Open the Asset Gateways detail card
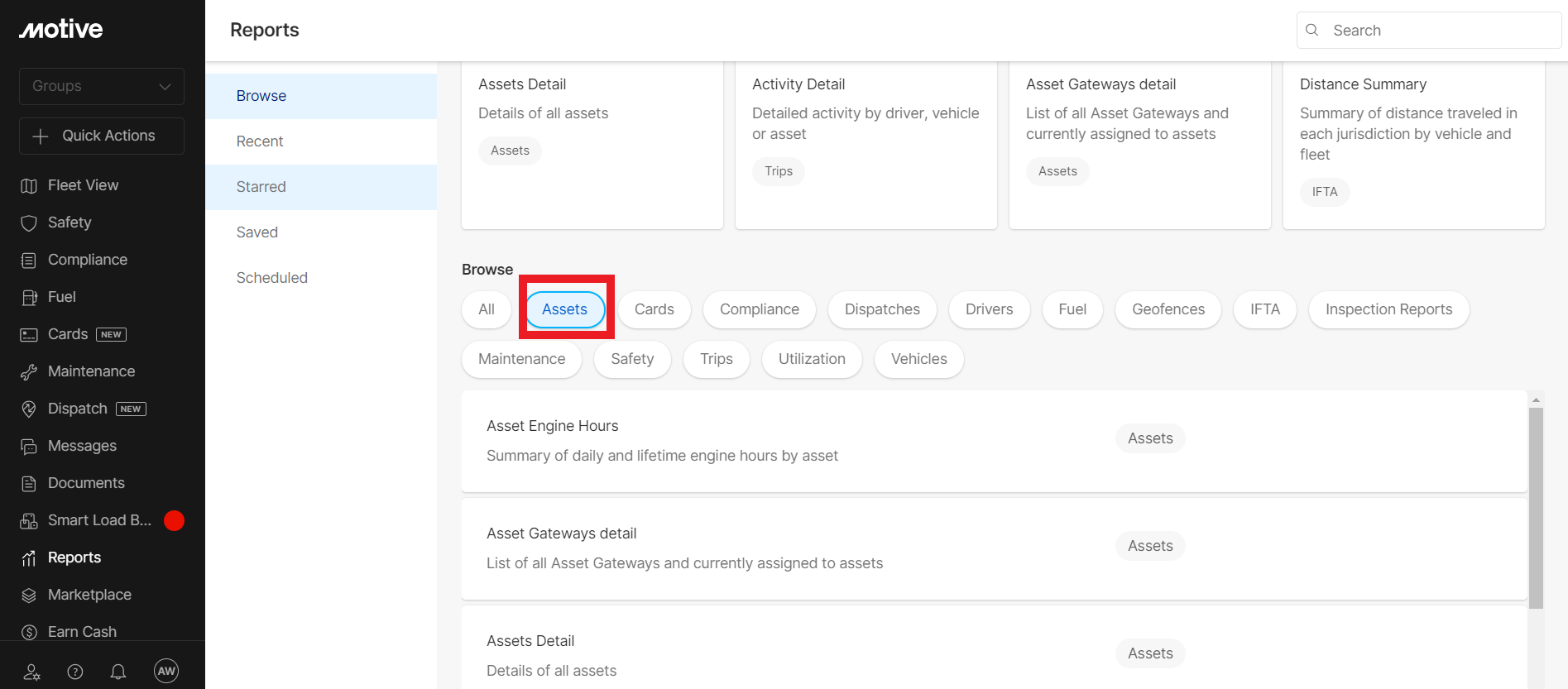This screenshot has width=1568, height=689. point(1140,145)
